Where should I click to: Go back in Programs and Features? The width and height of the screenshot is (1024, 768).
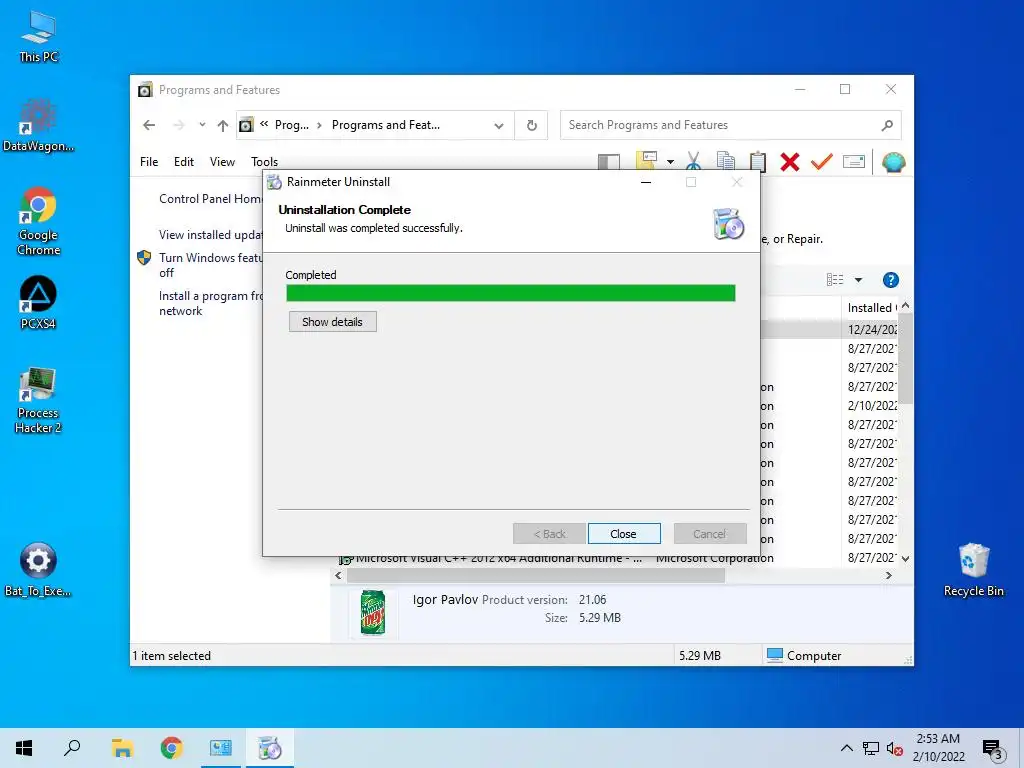tap(149, 125)
